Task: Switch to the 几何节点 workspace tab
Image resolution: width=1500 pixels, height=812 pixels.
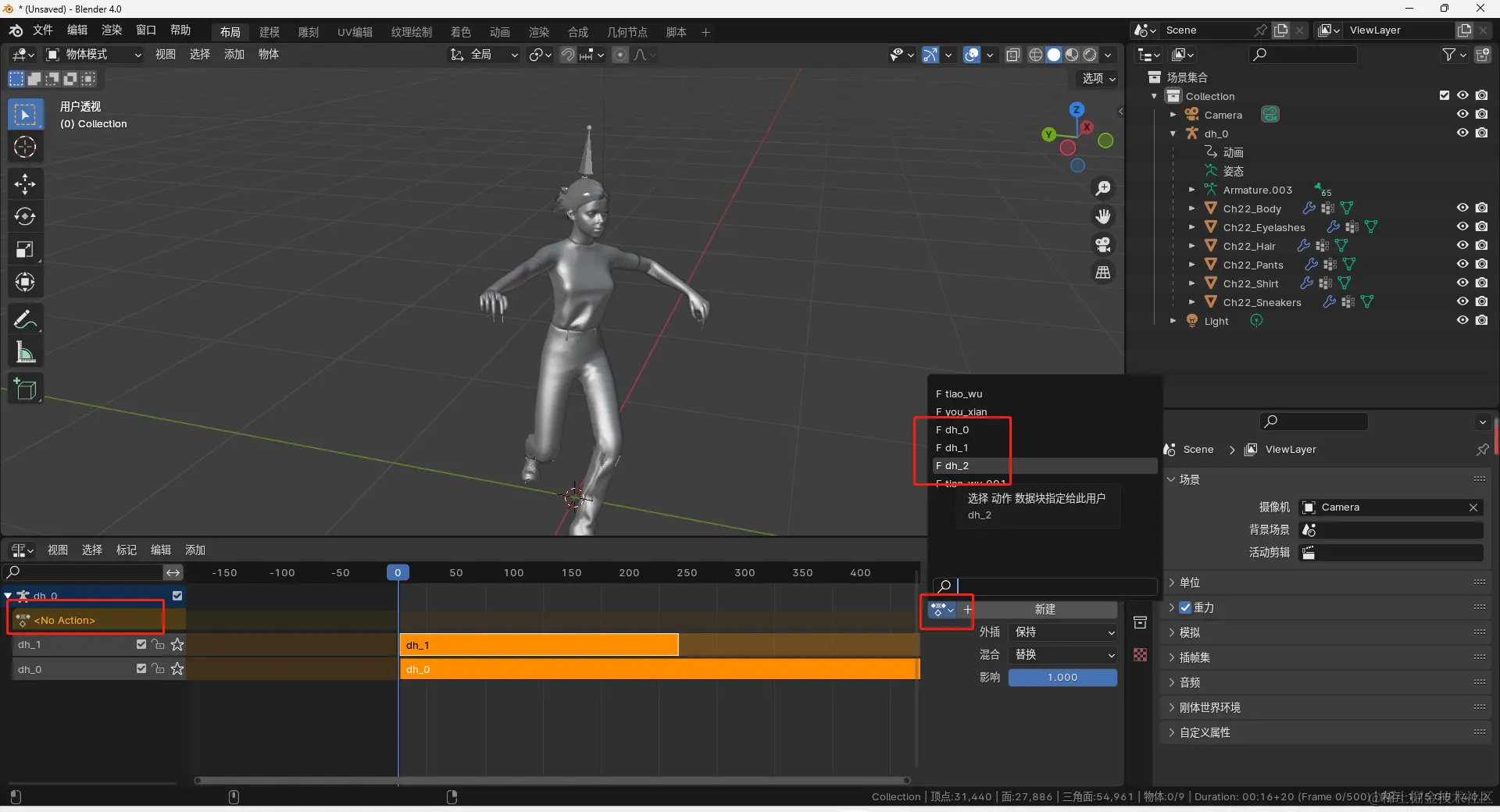Action: [x=627, y=32]
